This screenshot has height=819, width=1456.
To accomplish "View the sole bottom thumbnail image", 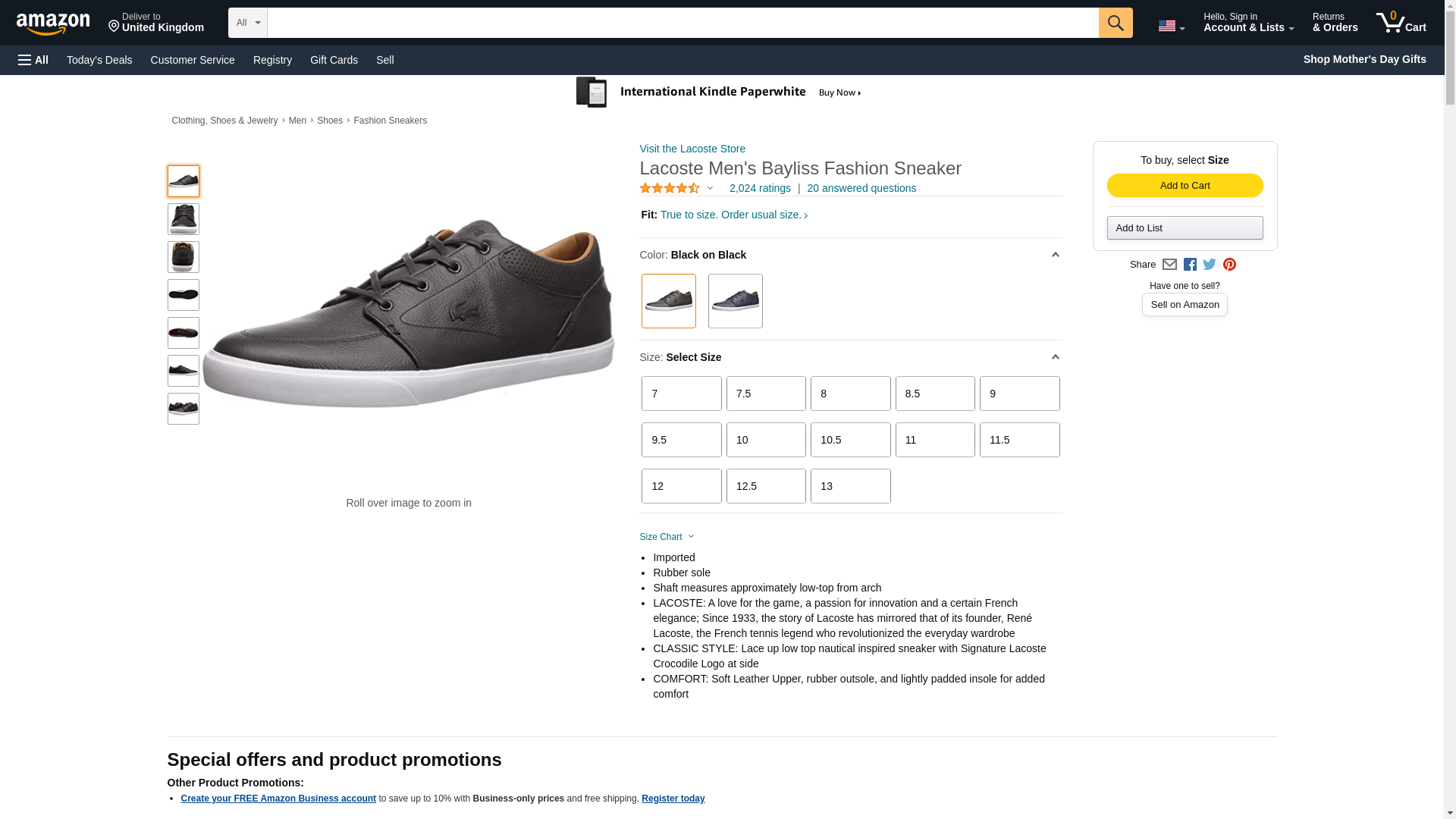I will click(183, 295).
